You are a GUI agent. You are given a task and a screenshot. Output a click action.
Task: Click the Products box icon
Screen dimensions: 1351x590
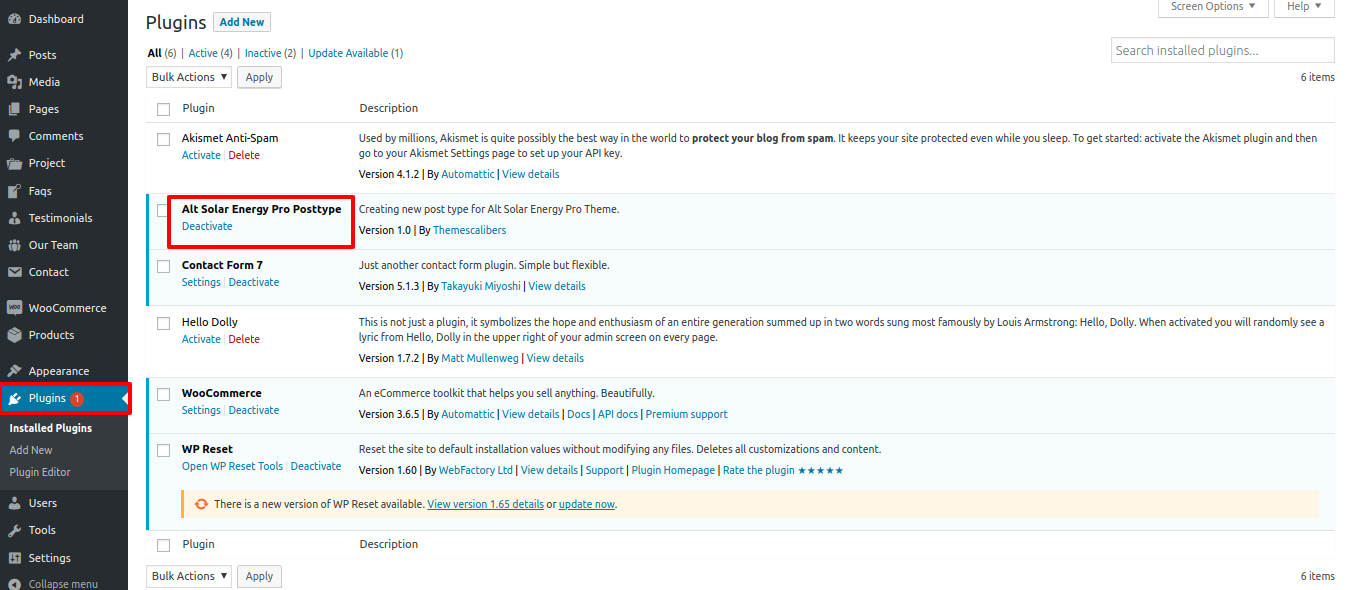tap(14, 335)
